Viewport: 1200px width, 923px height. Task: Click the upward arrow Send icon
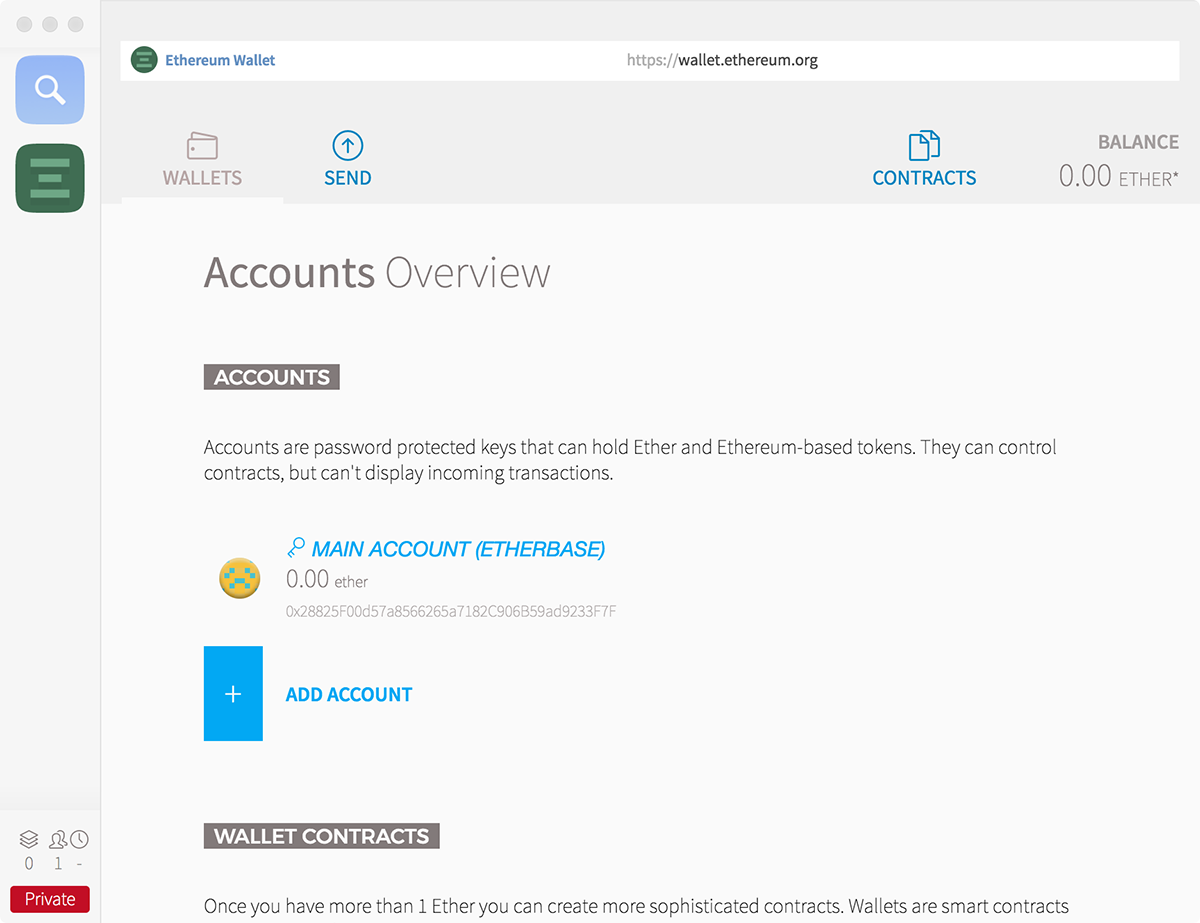coord(348,146)
